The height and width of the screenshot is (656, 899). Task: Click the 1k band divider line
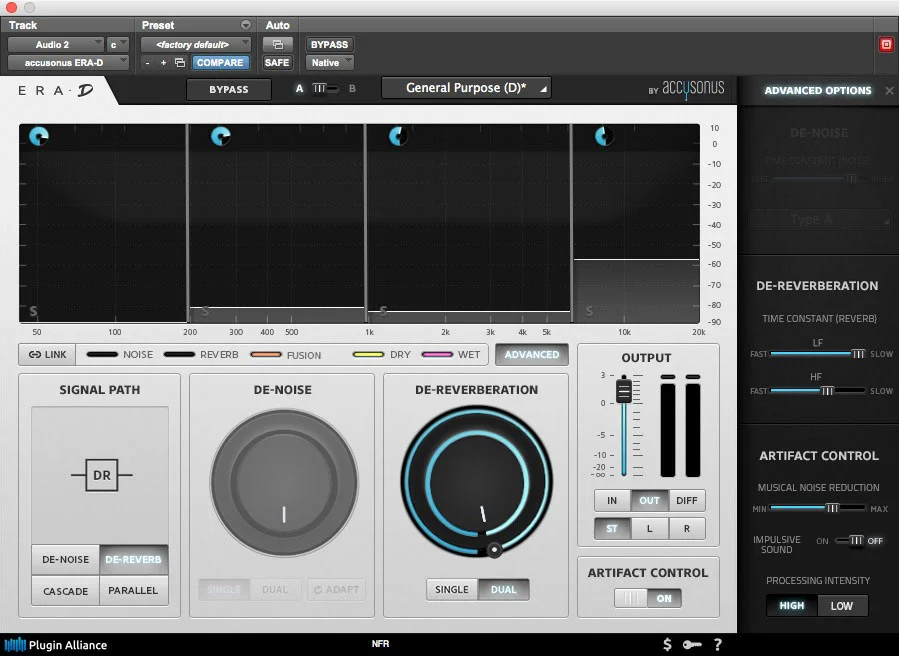[x=365, y=224]
